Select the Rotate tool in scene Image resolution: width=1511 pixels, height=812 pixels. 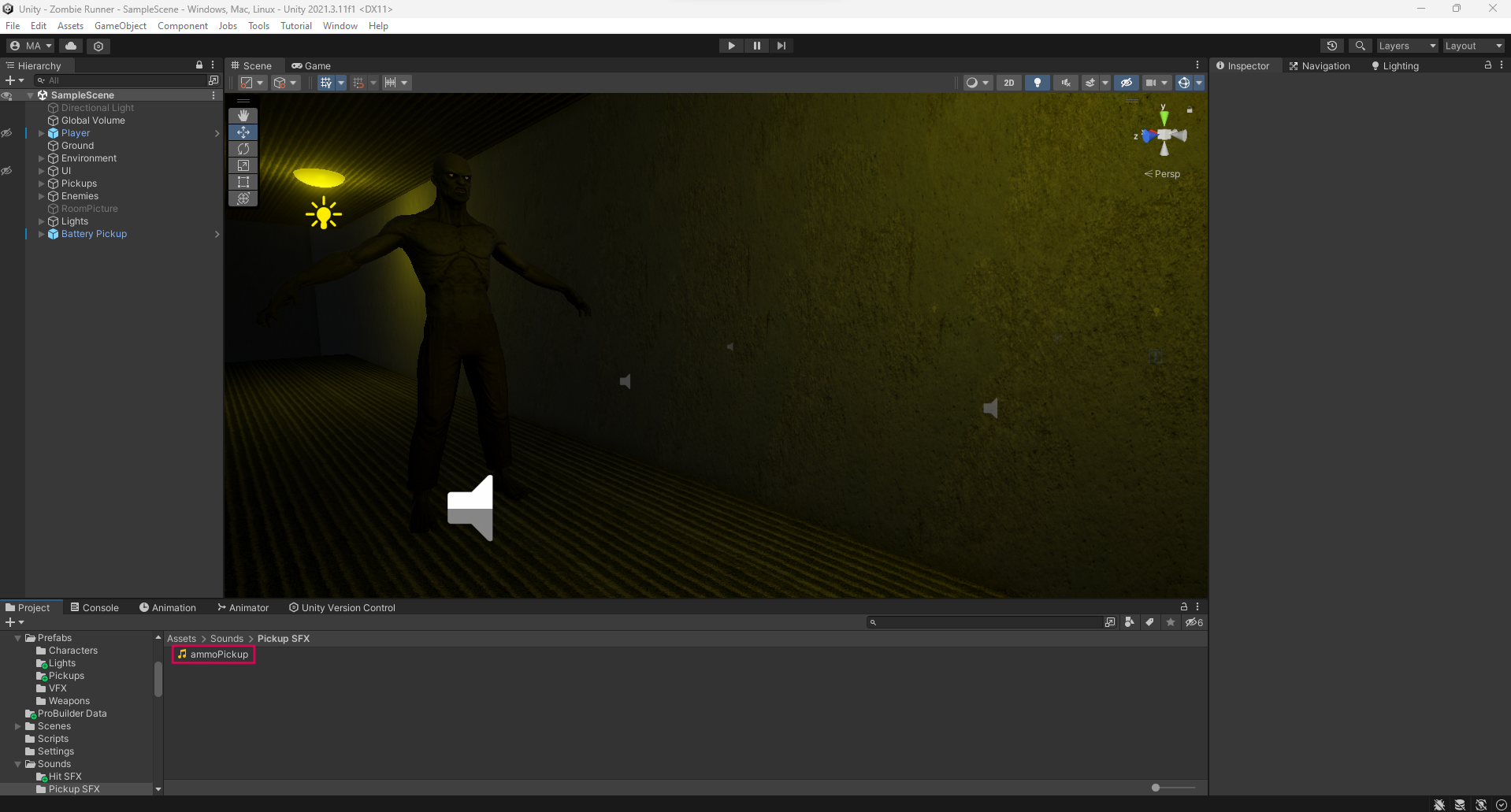243,149
